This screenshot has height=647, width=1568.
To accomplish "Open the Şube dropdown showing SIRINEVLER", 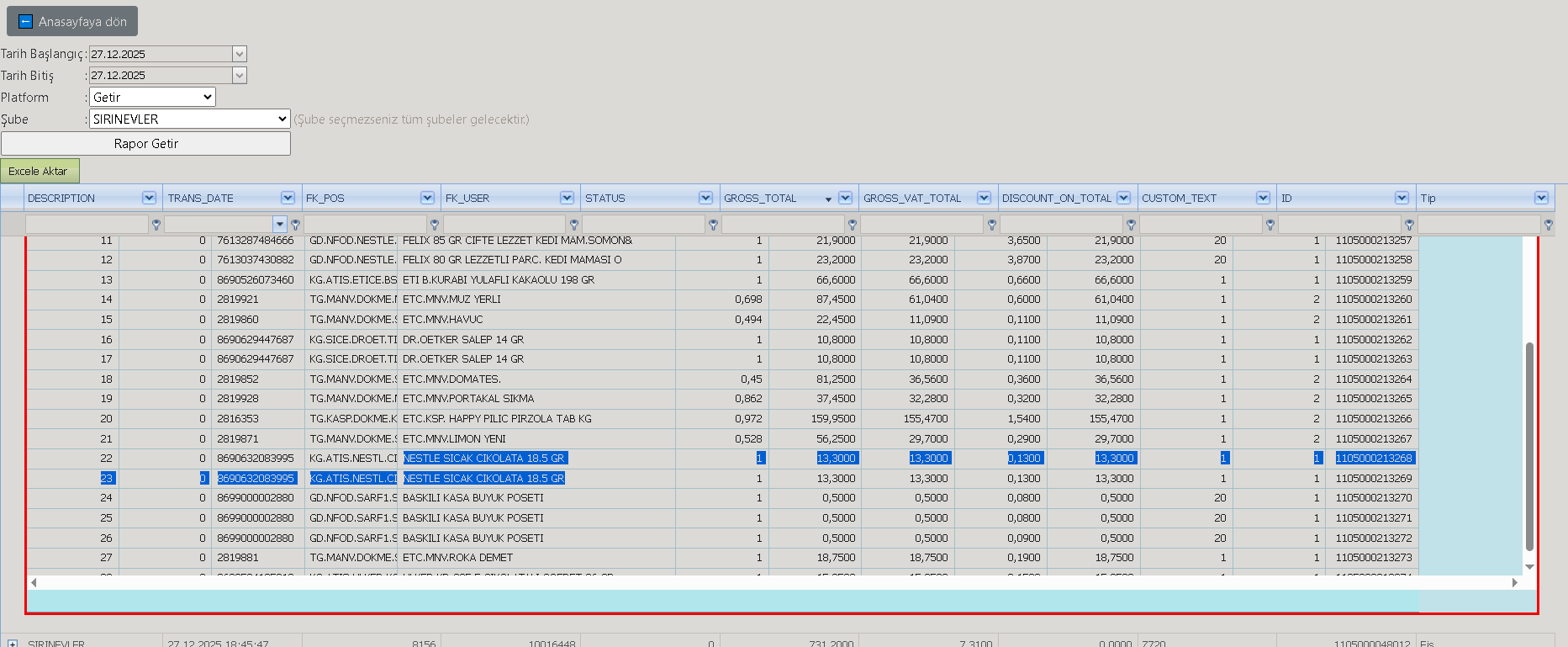I will tap(190, 119).
